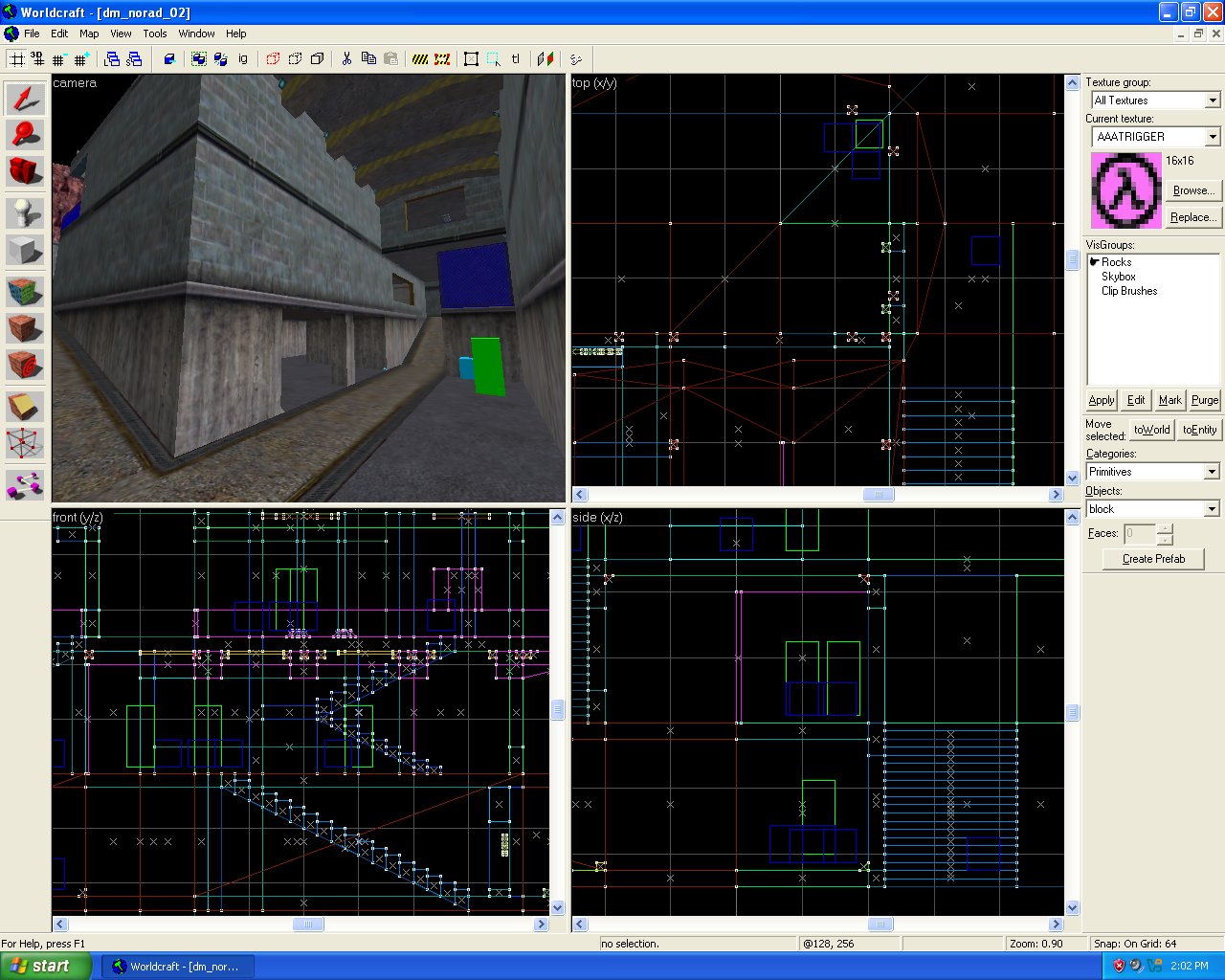The image size is (1225, 980).
Task: Select the Skybox VisGroup
Action: click(1118, 277)
